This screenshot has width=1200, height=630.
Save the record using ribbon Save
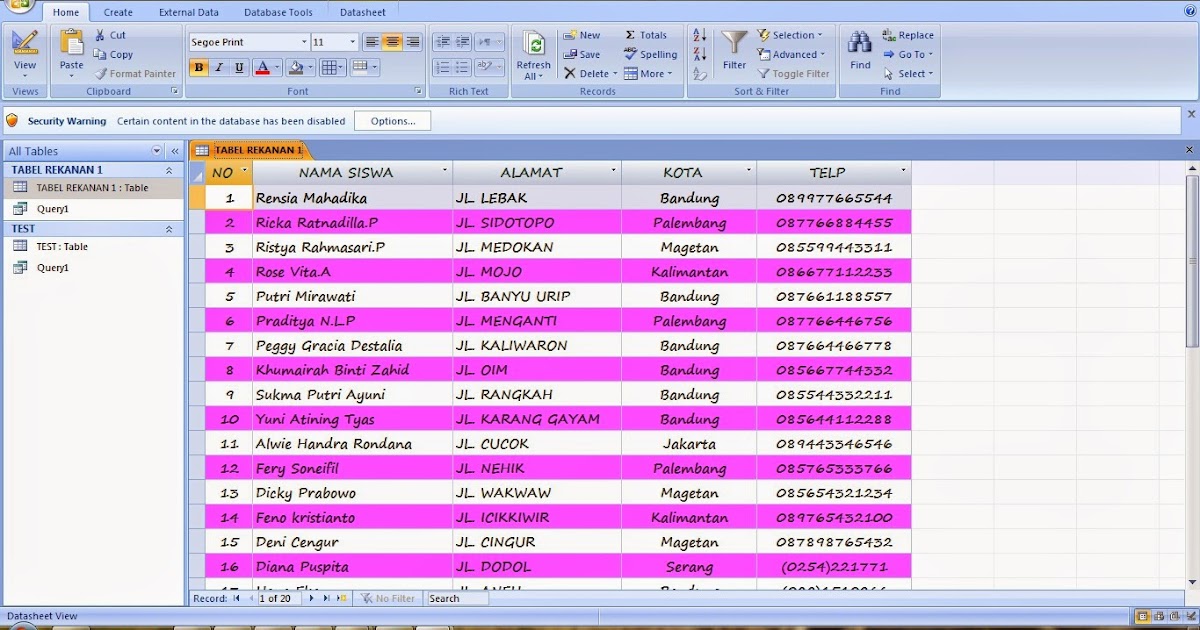581,55
